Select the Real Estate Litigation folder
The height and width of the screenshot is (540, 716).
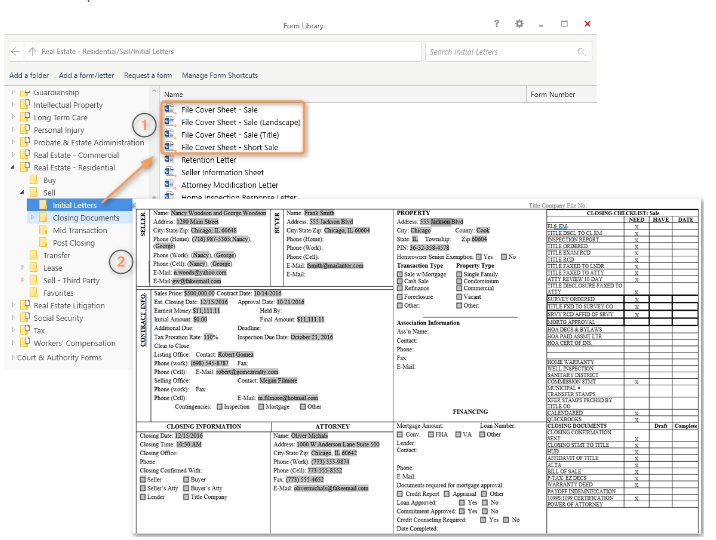coord(69,305)
